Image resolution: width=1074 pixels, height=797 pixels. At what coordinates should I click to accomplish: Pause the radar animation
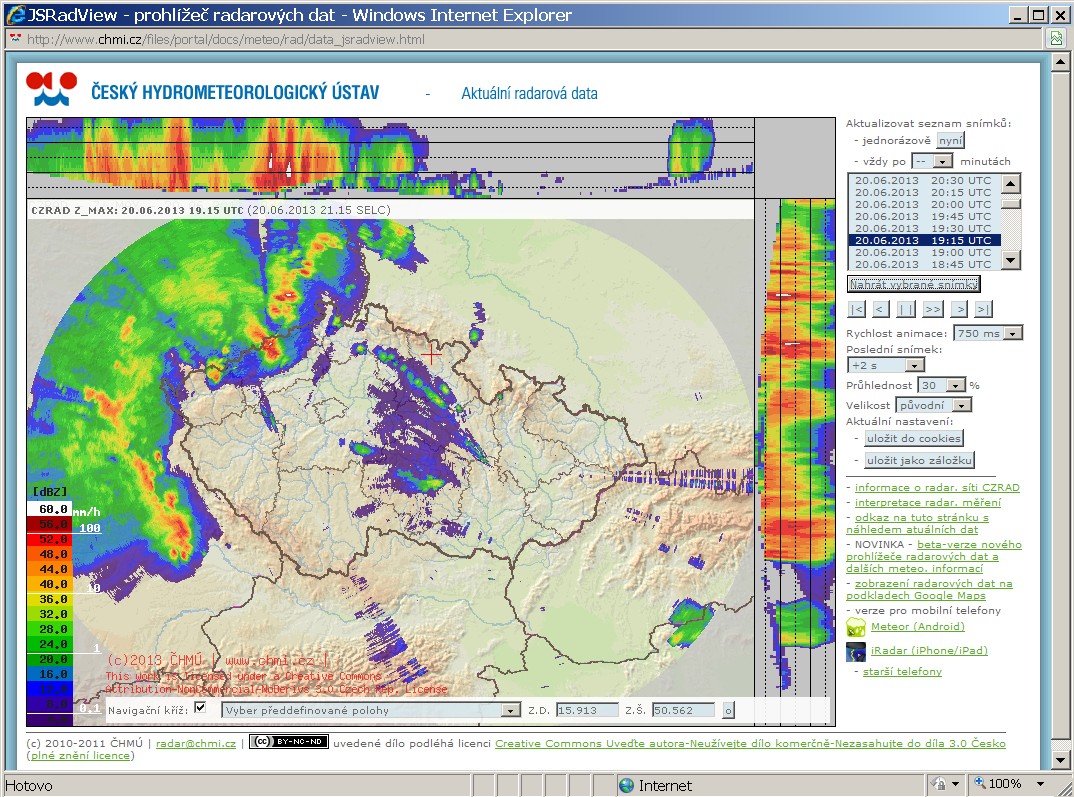pyautogui.click(x=906, y=309)
